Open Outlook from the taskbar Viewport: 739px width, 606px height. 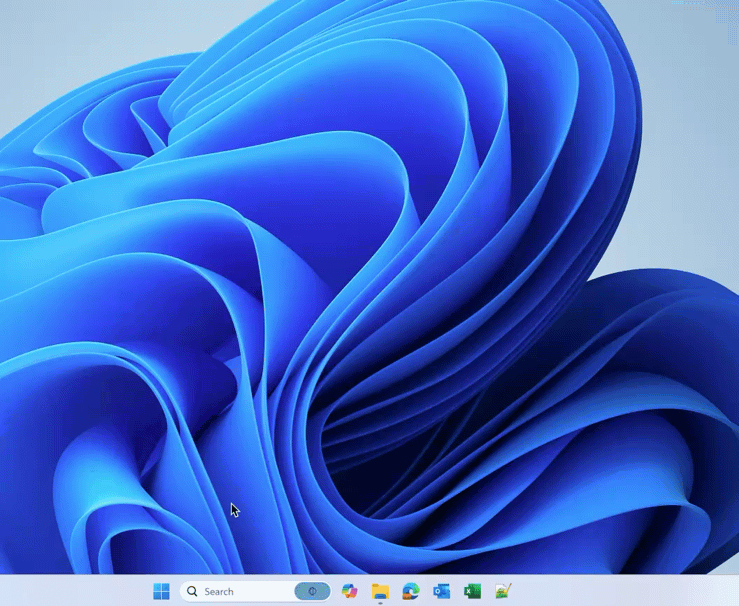(x=441, y=591)
